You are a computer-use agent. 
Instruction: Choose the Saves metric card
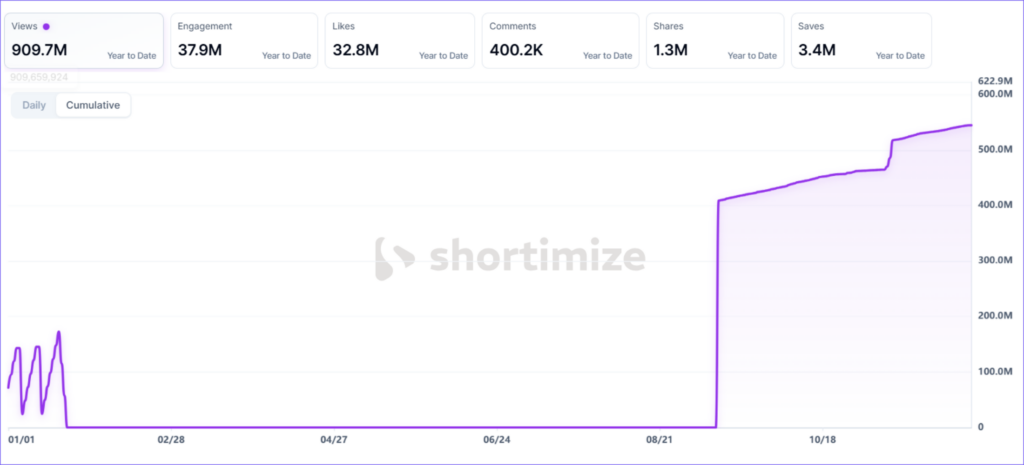pos(861,40)
